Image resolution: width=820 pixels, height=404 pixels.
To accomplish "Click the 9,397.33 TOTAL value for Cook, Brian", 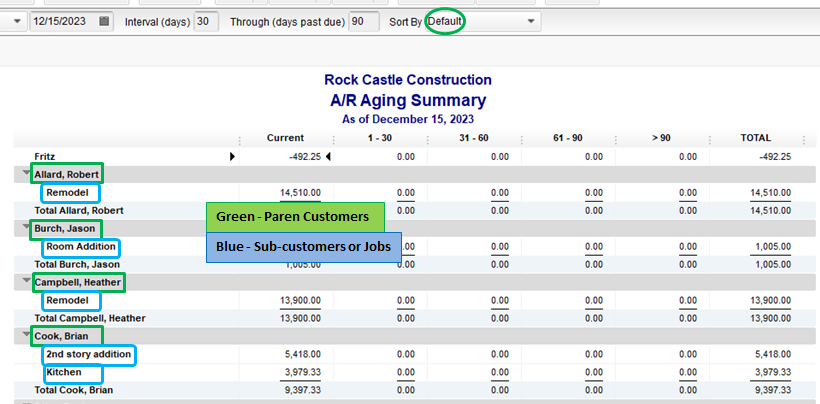I will point(773,390).
